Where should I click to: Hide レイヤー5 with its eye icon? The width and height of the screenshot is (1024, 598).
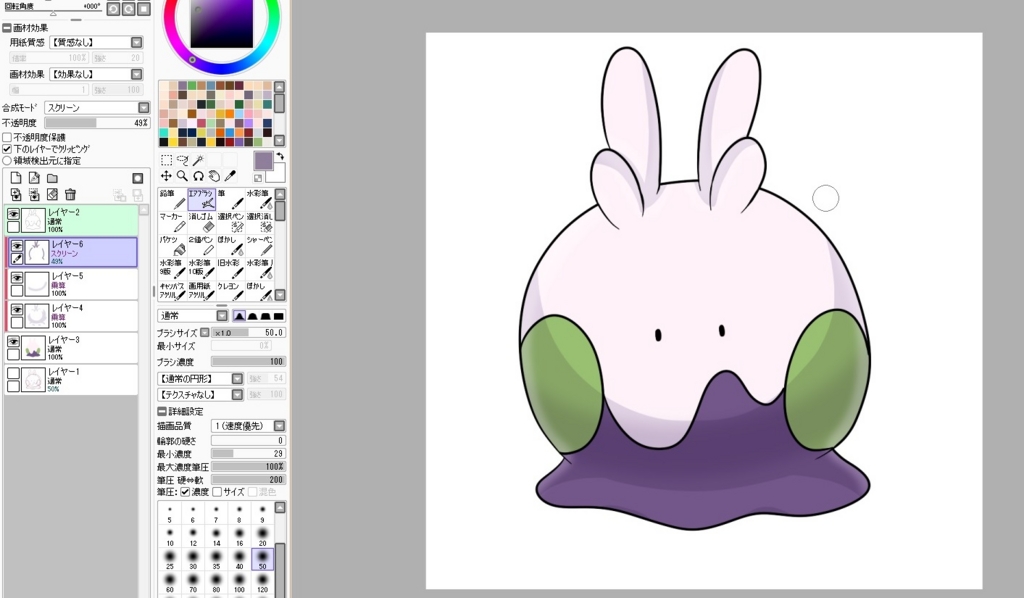pos(17,277)
